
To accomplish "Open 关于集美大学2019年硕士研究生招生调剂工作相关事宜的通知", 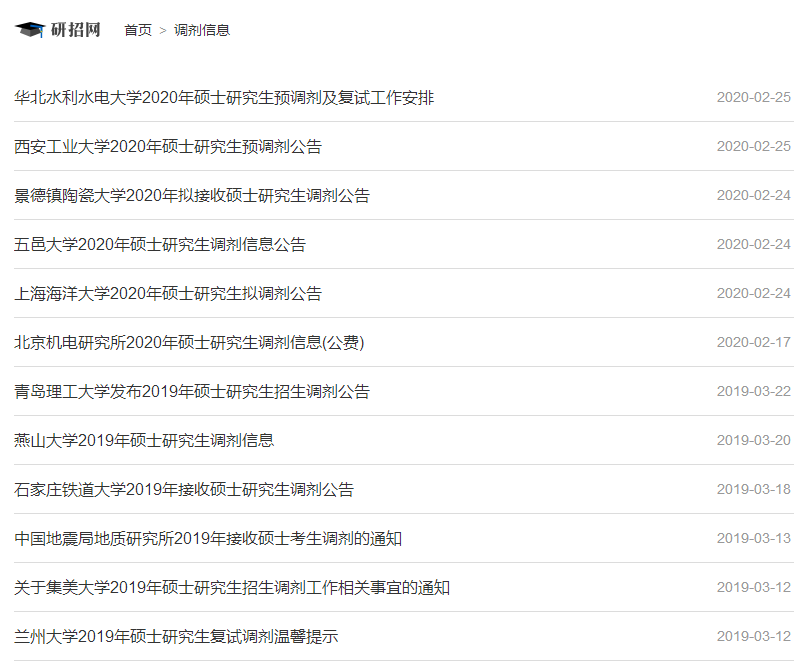I will pos(232,588).
